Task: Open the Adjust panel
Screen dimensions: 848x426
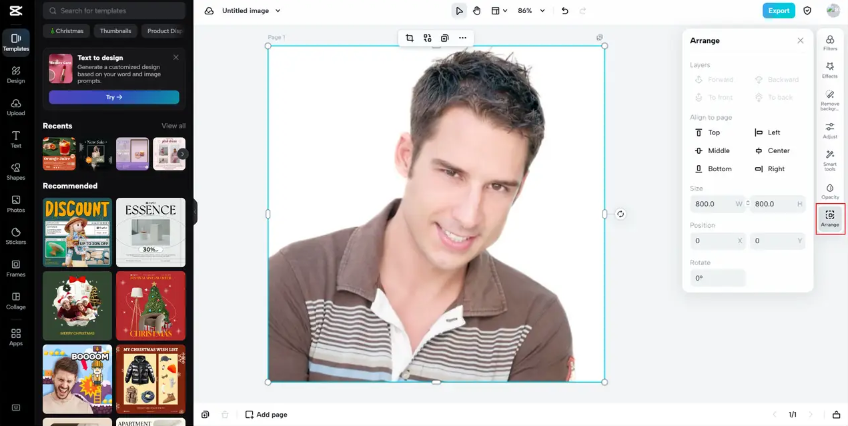Action: coord(830,131)
